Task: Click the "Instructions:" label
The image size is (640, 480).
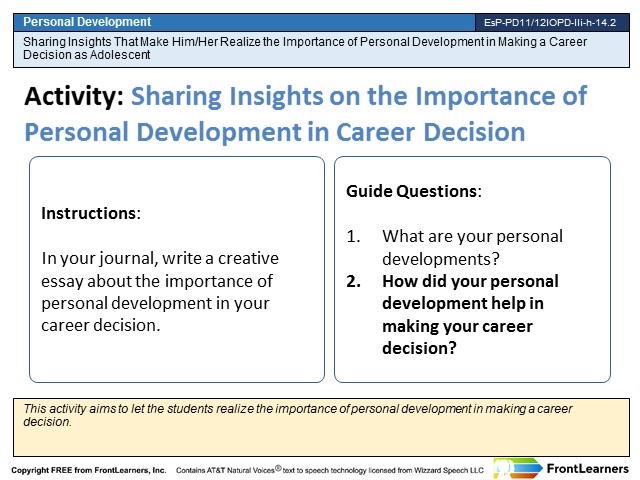Action: coord(91,213)
